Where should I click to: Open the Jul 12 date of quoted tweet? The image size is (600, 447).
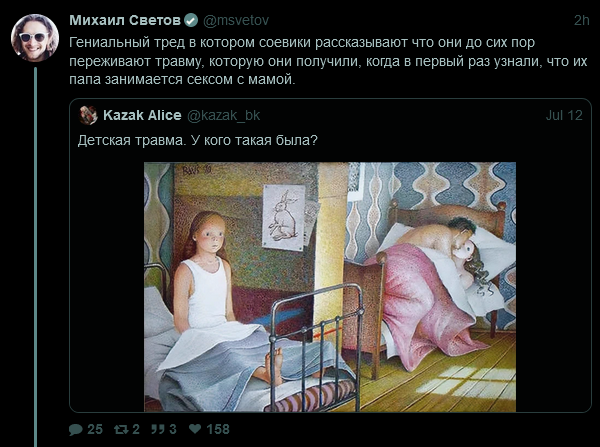tap(564, 115)
